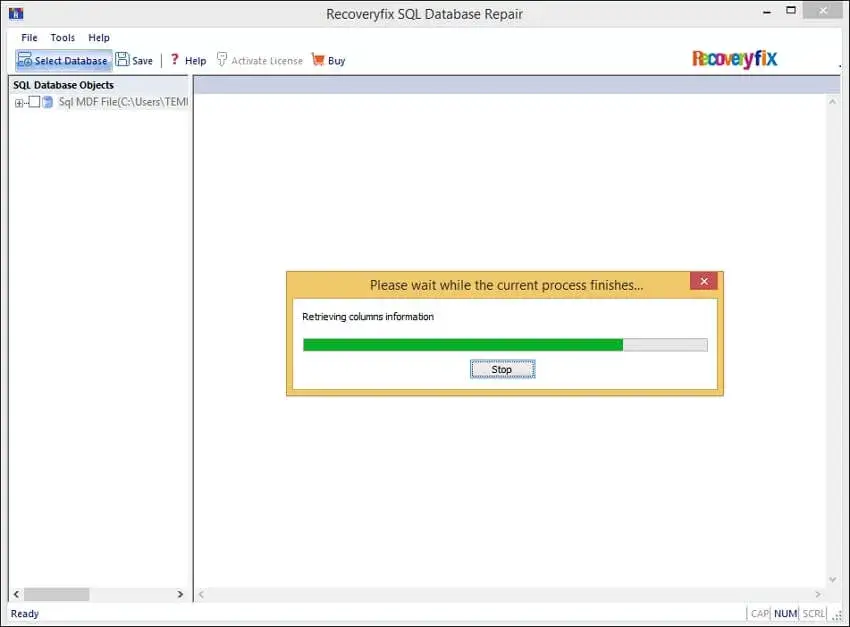Click the app icon in title bar
The height and width of the screenshot is (627, 850).
16,13
